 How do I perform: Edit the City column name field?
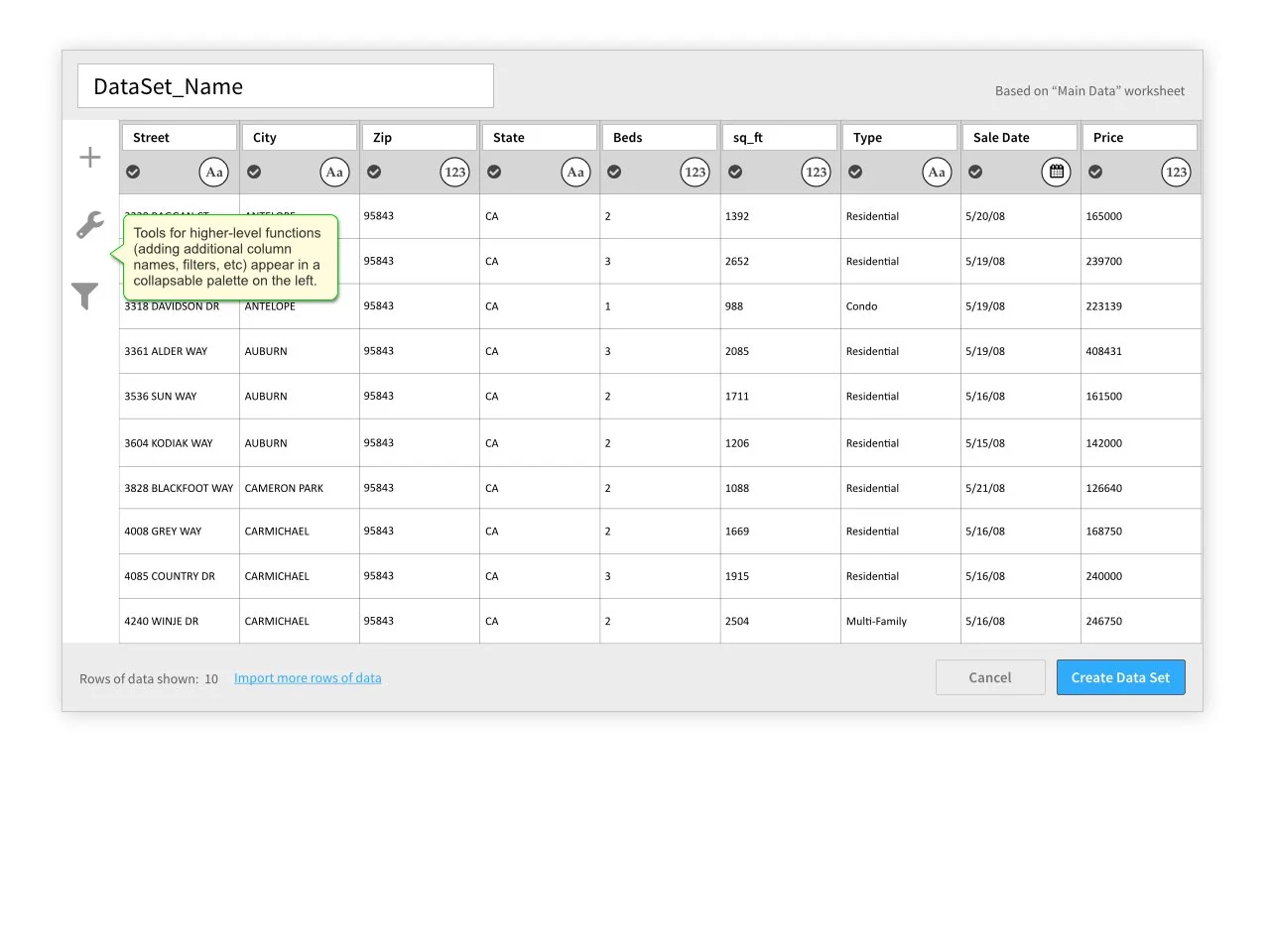click(300, 138)
